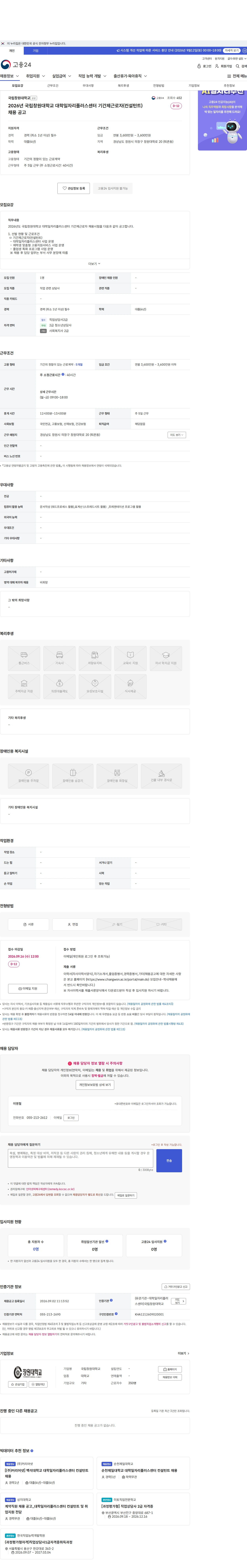Switch to the 기업 tab

35,51
